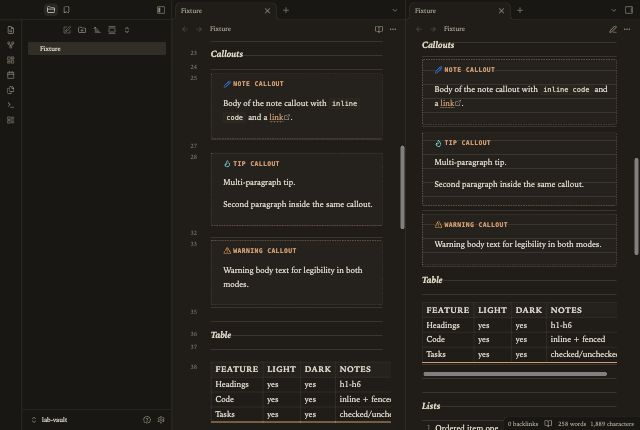Click the Lists heading in preview pane
The image size is (640, 430).
(431, 406)
